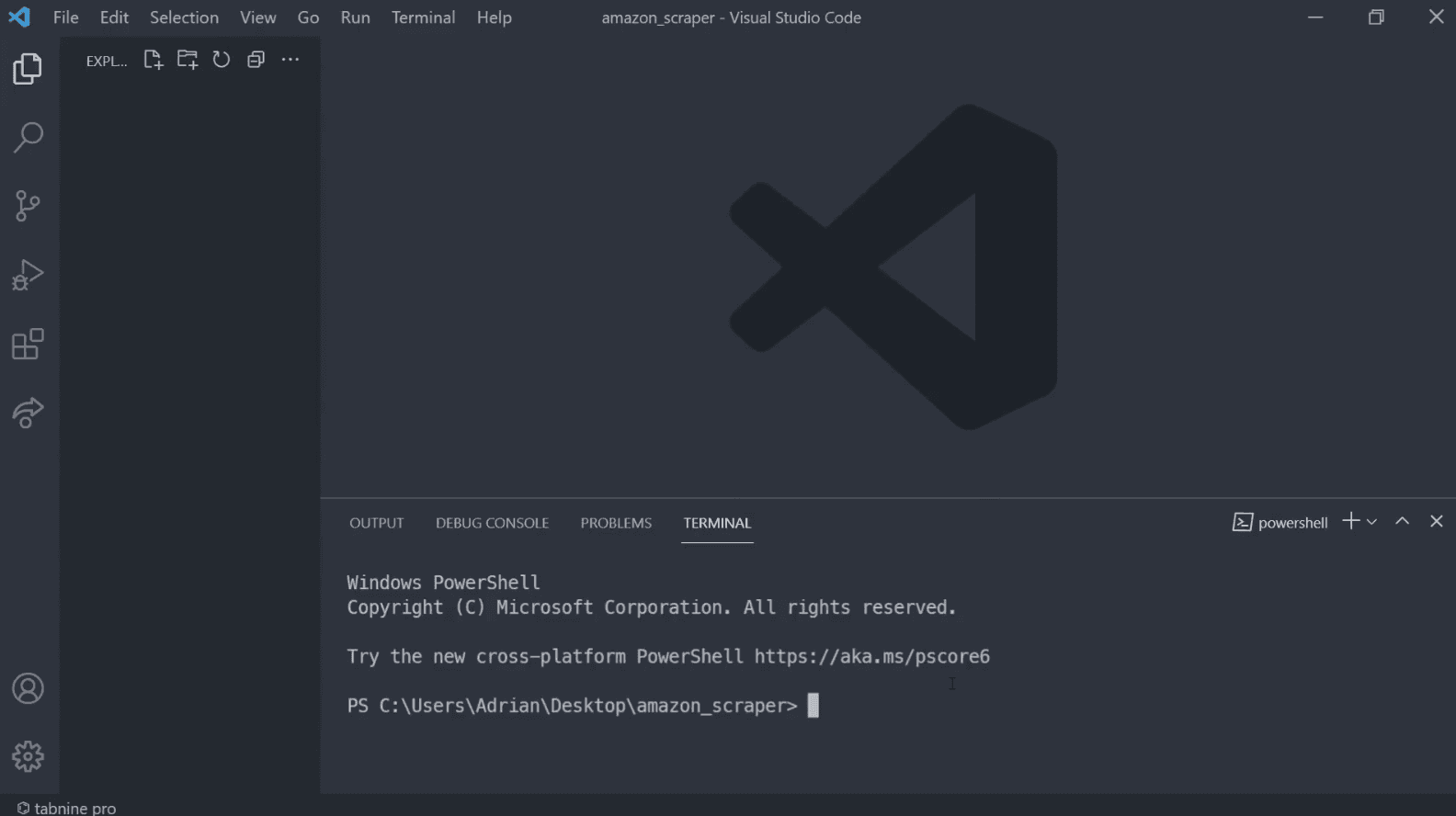Click the VS Code logo icon
Viewport: 1456px width, 816px height.
19,17
